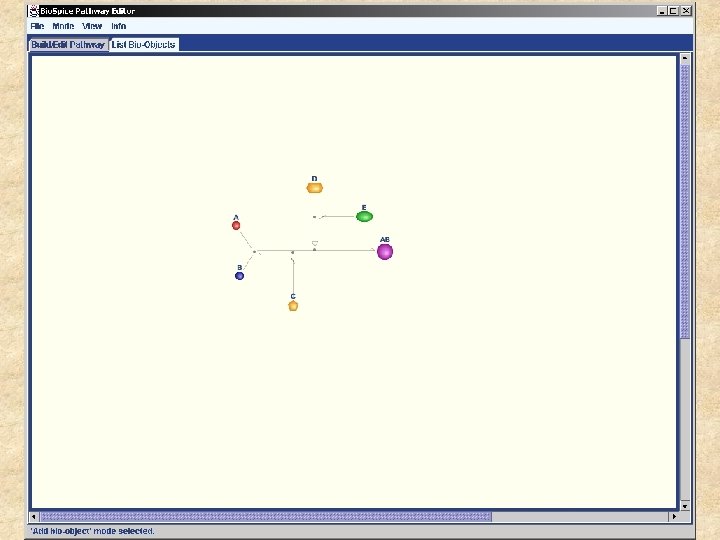The image size is (720, 540).
Task: Open the Mode menu
Action: (x=63, y=26)
